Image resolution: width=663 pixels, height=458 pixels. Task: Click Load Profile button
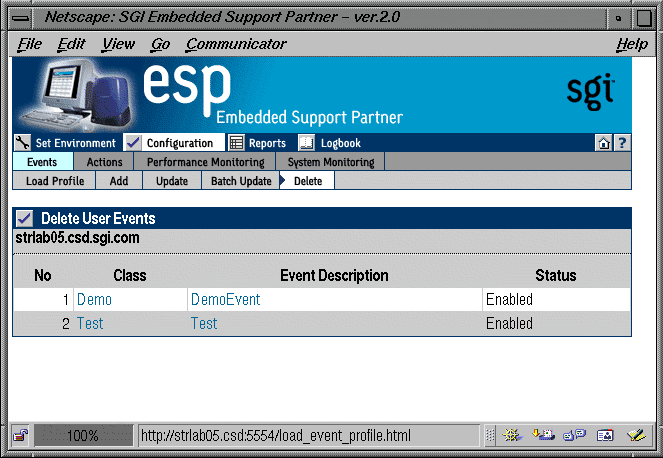coord(55,181)
